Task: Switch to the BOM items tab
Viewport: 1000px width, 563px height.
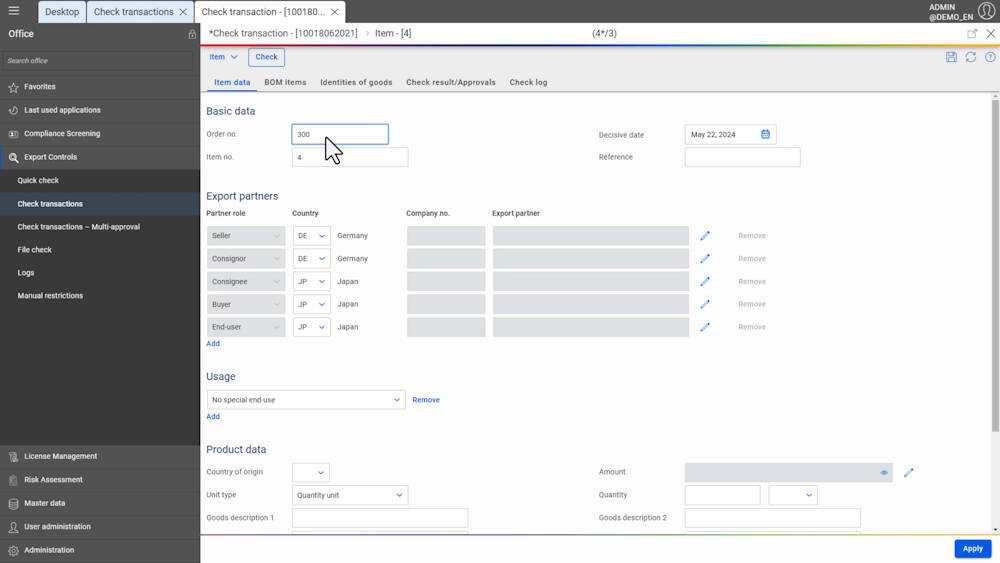Action: click(x=285, y=82)
